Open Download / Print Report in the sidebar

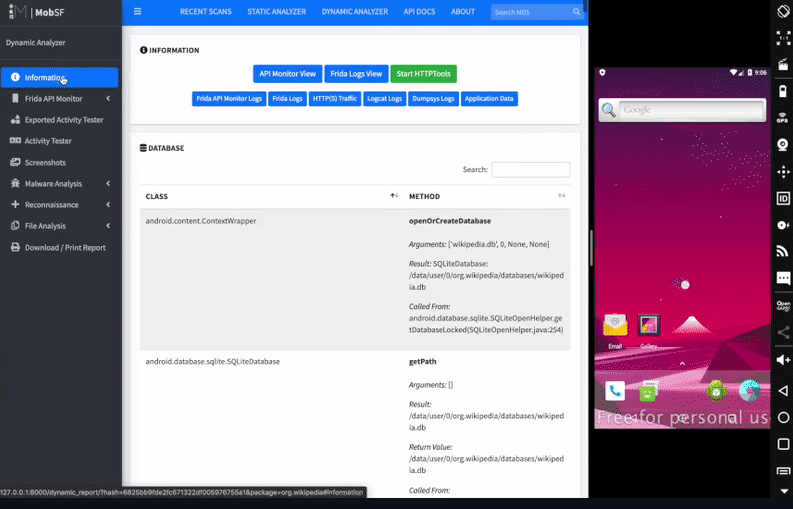coord(60,247)
